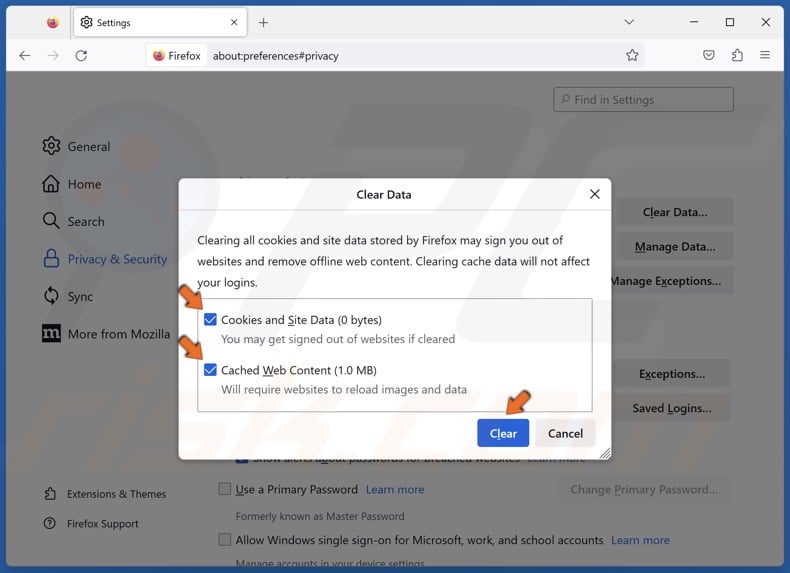Click the Sync arrows icon in sidebar
790x573 pixels.
coord(51,296)
